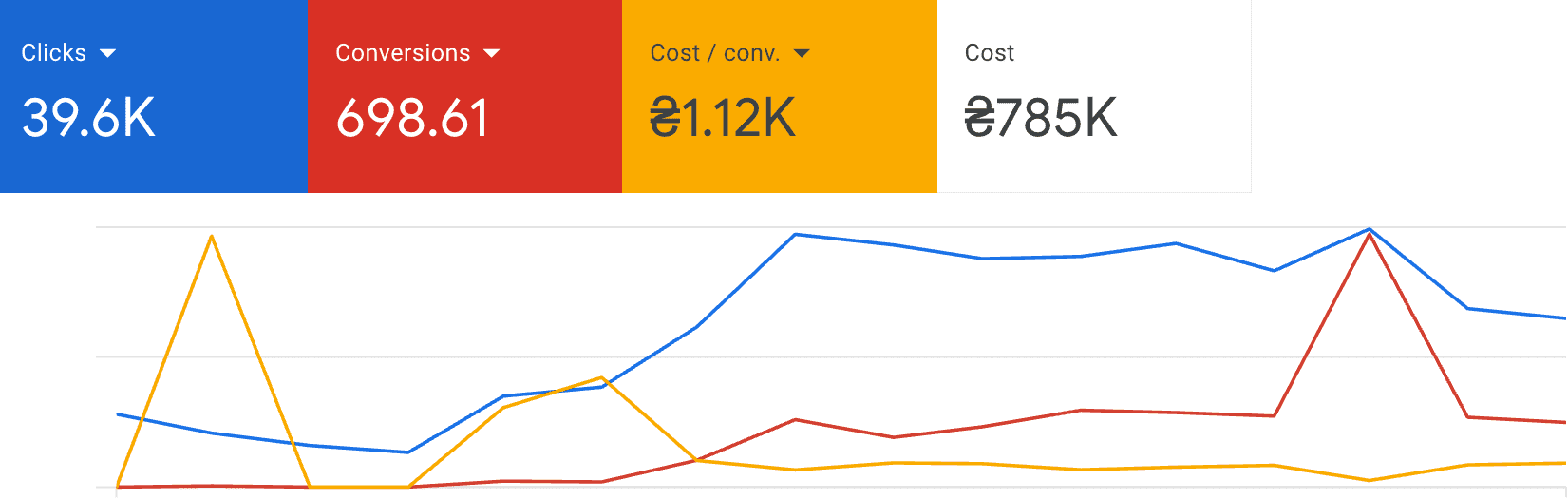Screen dimensions: 1568x500
Task: Click the second smaller yellow line peak
Action: click(601, 378)
